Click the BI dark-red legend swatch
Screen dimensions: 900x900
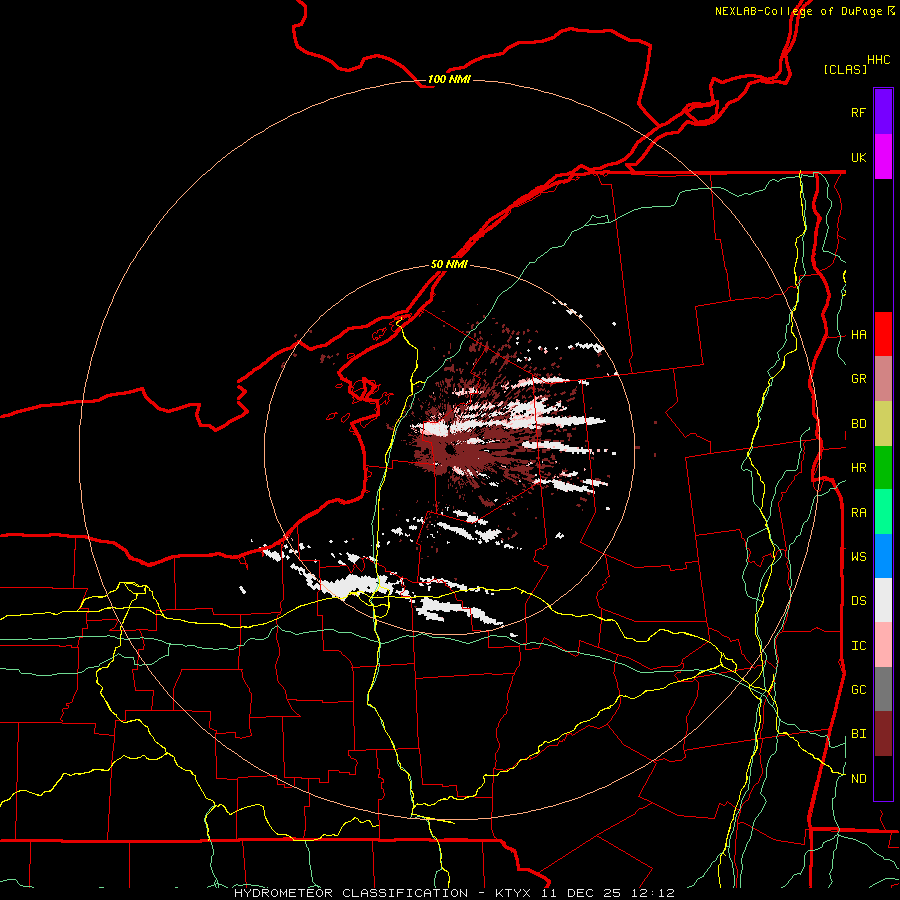point(883,734)
